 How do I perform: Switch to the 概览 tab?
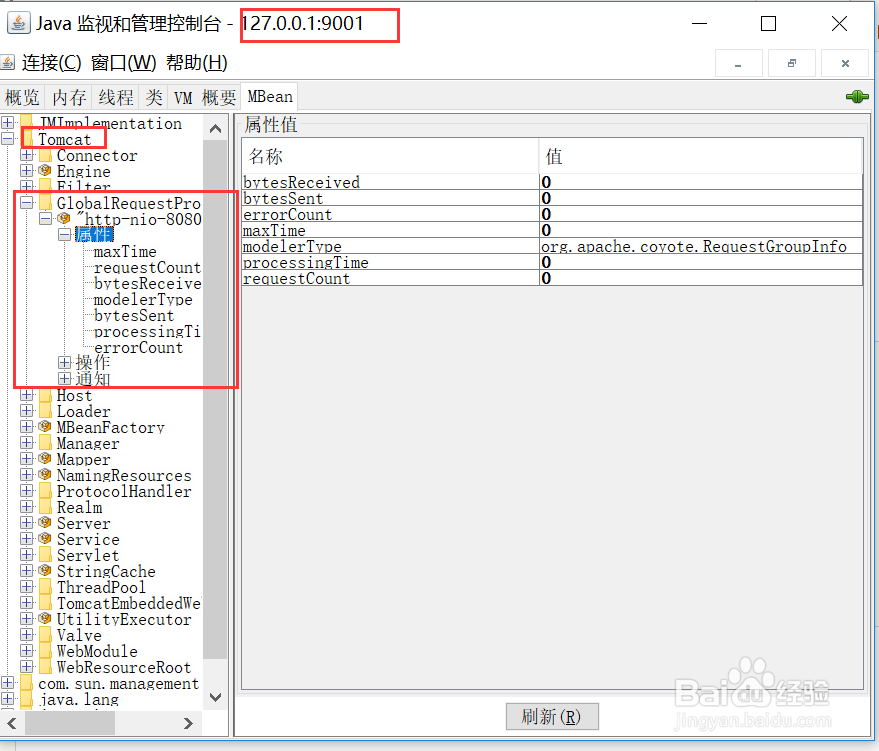click(x=22, y=97)
